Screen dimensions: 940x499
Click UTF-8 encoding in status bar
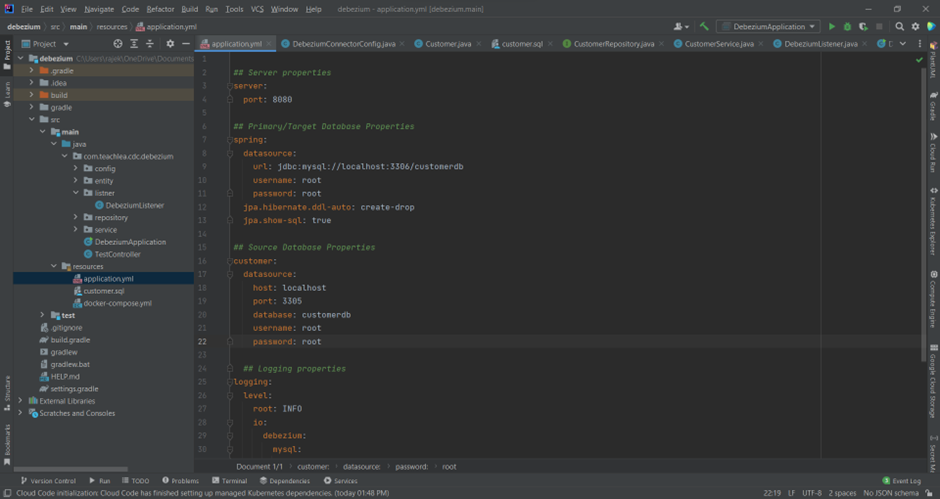click(812, 493)
